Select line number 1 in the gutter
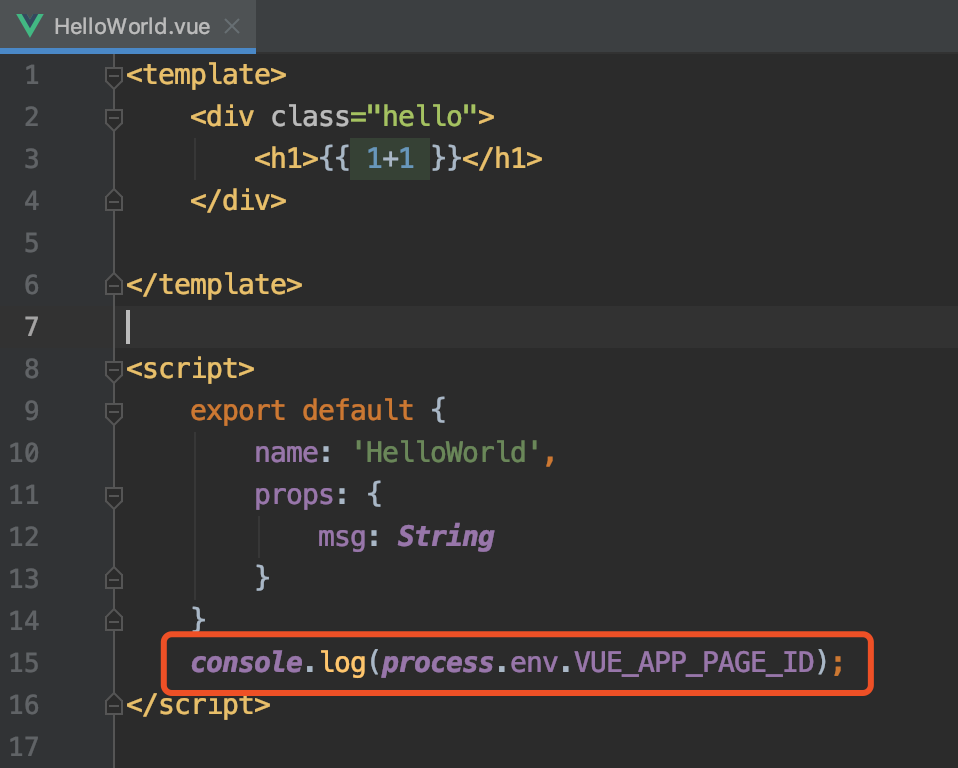The width and height of the screenshot is (958, 768). [x=32, y=75]
